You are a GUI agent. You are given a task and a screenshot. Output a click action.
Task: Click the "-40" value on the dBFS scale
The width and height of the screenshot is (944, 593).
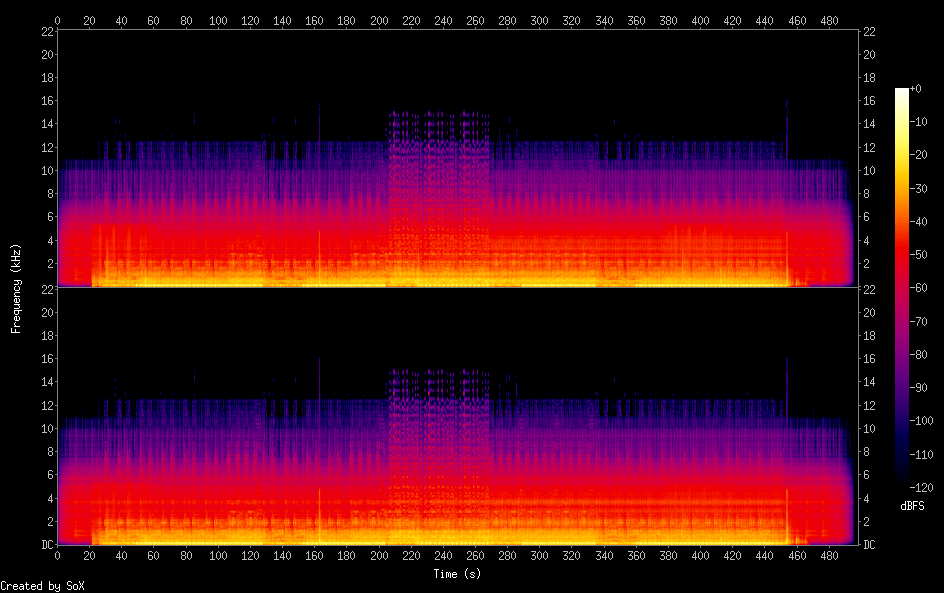point(918,222)
